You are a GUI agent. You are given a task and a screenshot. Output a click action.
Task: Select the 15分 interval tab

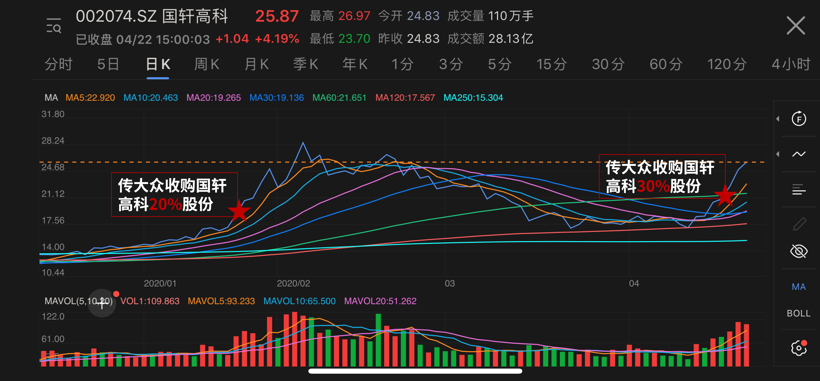coord(552,64)
